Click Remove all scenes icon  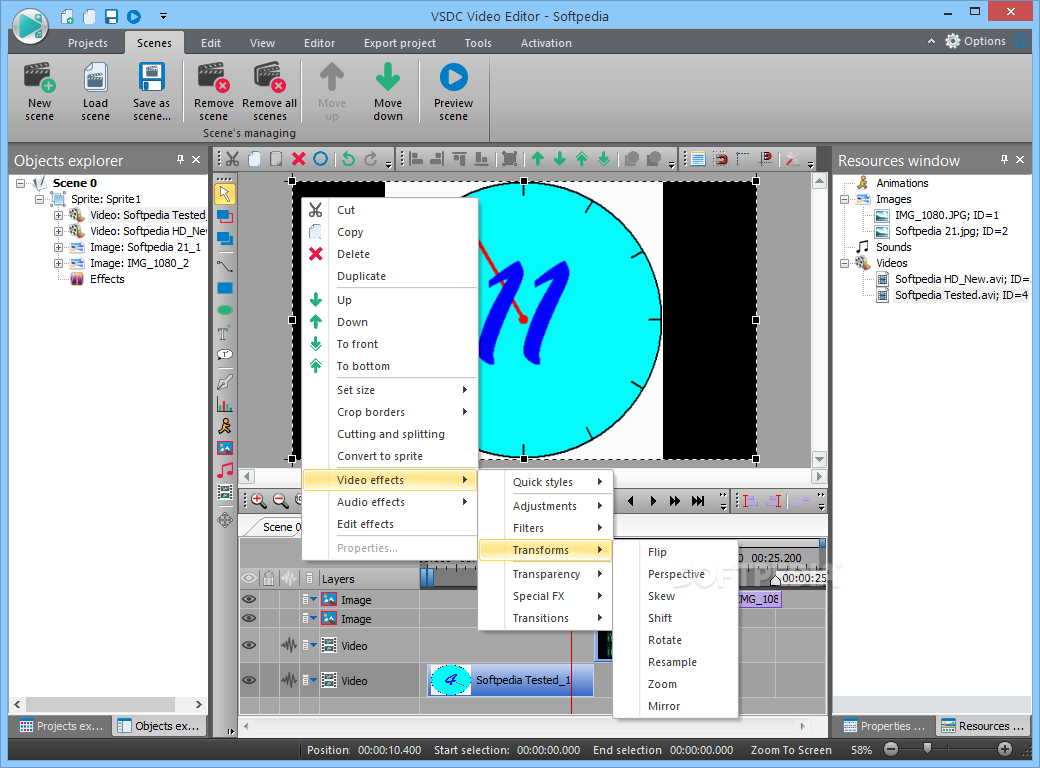tap(269, 78)
